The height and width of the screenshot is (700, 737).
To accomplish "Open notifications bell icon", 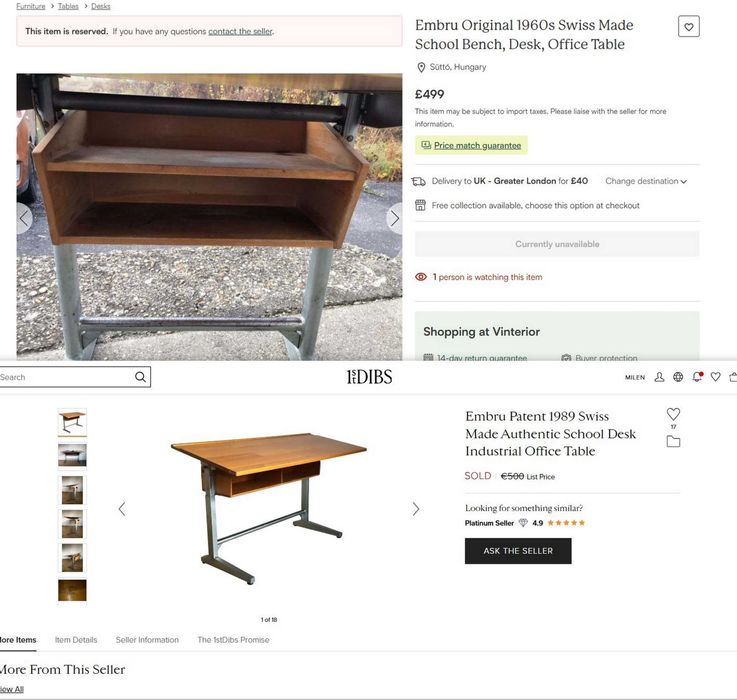I will pos(697,377).
